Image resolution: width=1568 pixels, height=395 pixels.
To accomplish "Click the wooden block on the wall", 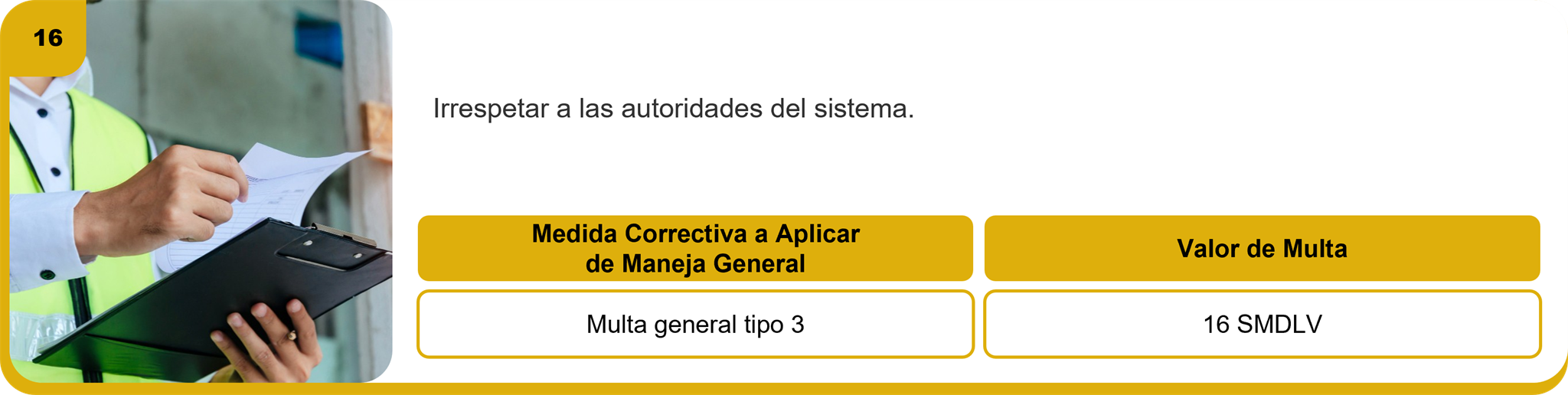I will click(377, 130).
